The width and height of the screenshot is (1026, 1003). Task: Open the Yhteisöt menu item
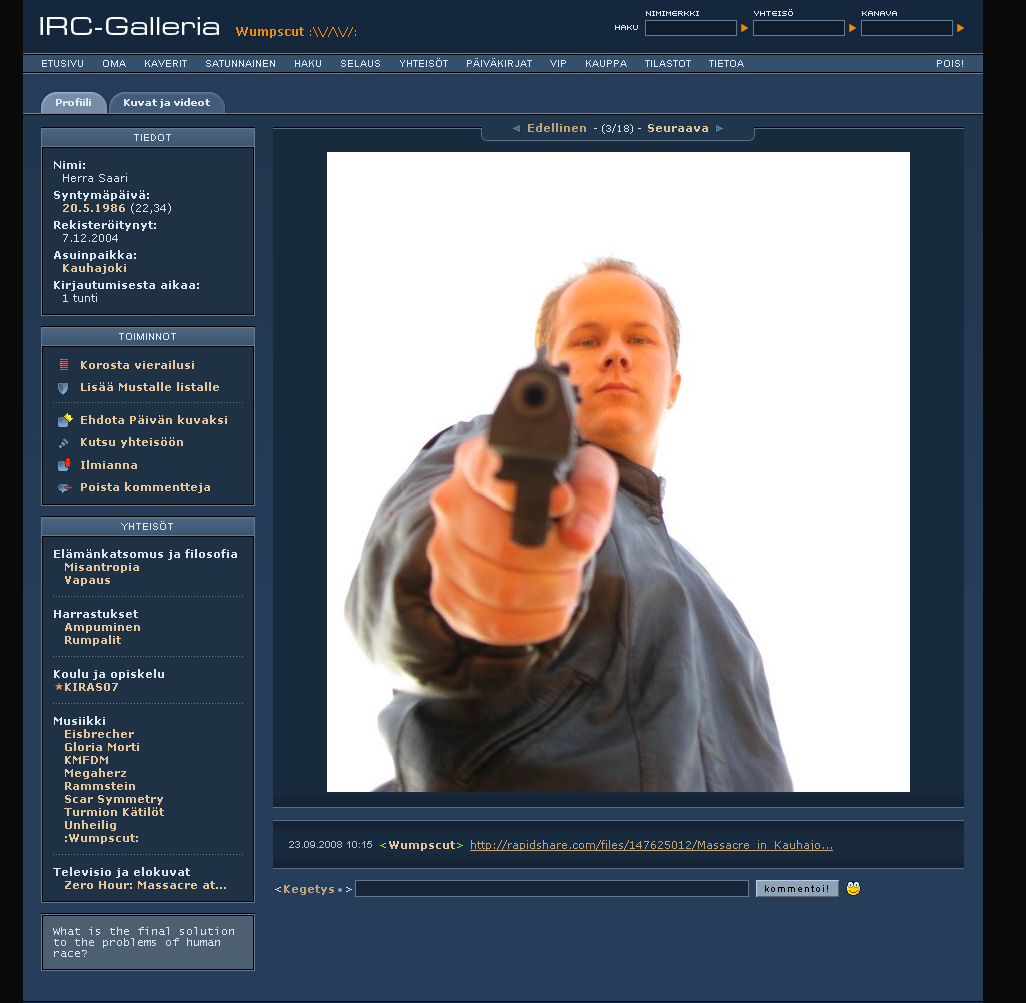coord(423,63)
